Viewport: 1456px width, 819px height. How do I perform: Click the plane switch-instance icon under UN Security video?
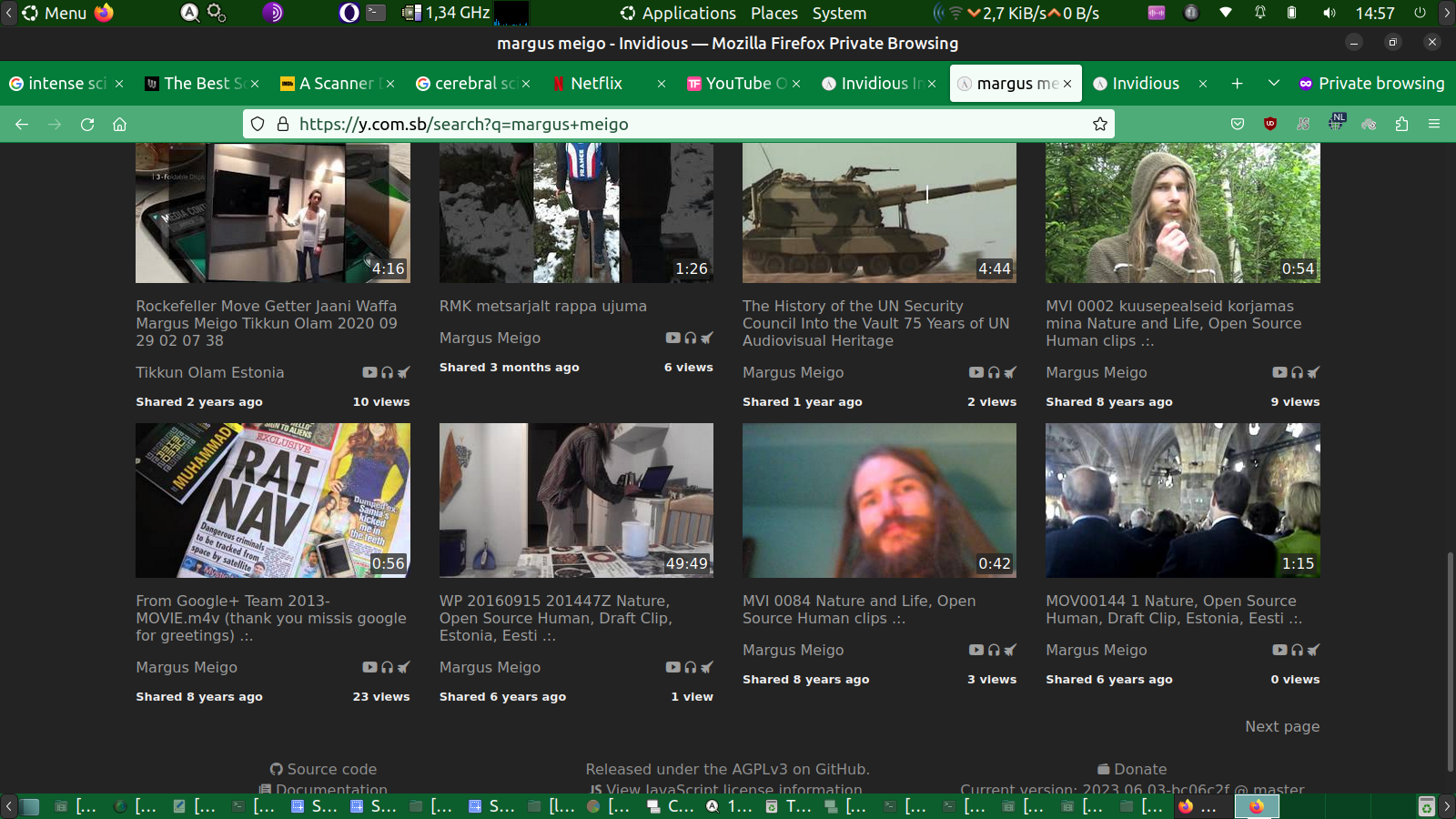[1010, 372]
